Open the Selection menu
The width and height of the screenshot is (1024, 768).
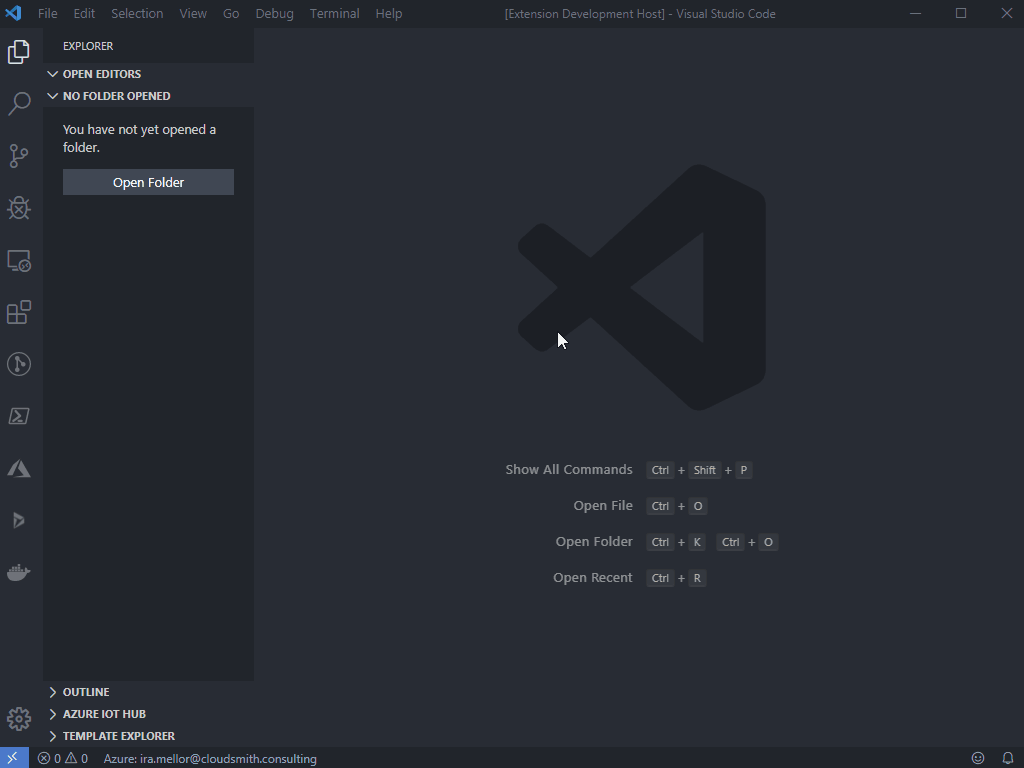pos(137,13)
